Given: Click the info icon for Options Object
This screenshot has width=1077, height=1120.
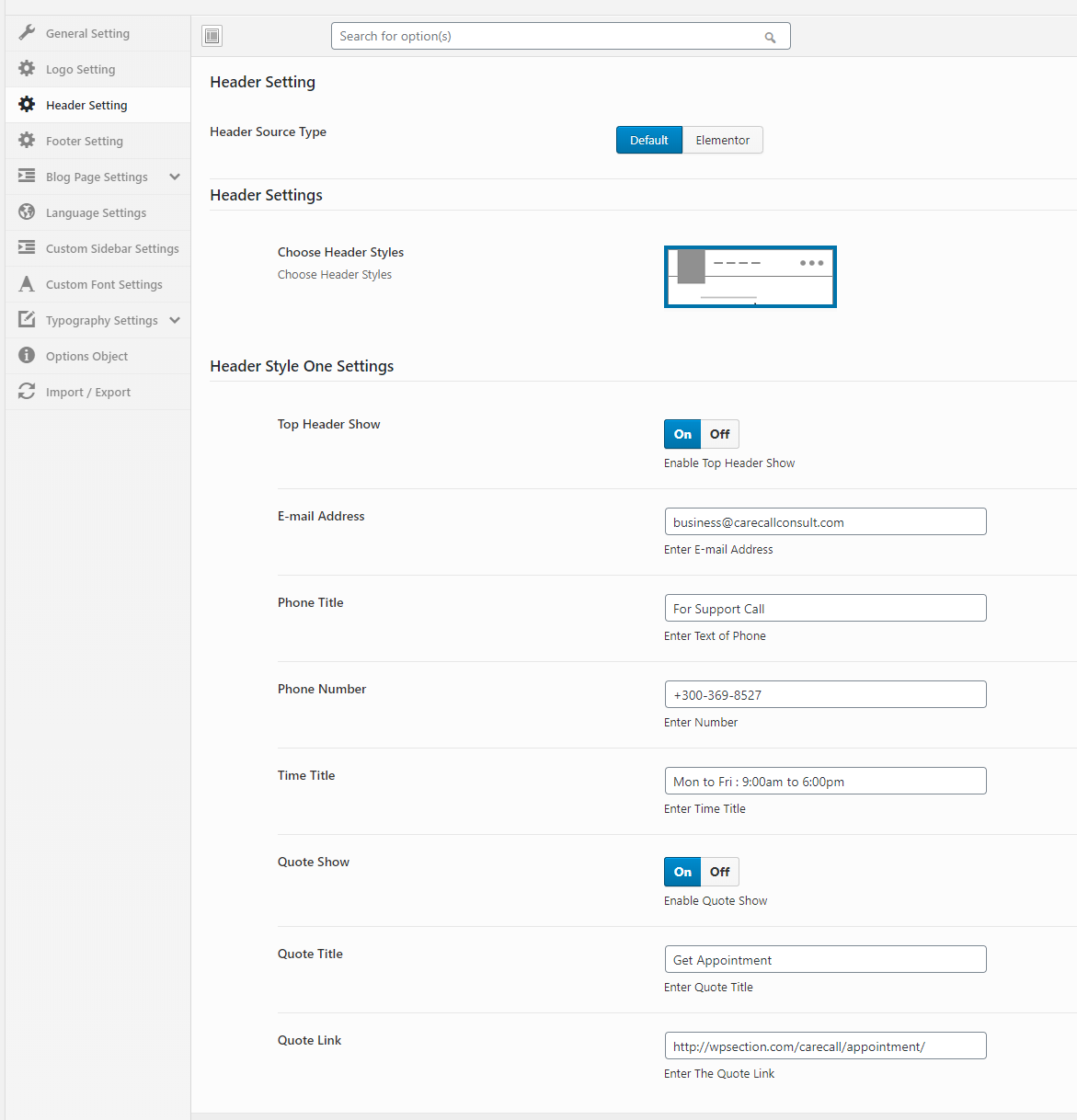Looking at the screenshot, I should point(27,356).
